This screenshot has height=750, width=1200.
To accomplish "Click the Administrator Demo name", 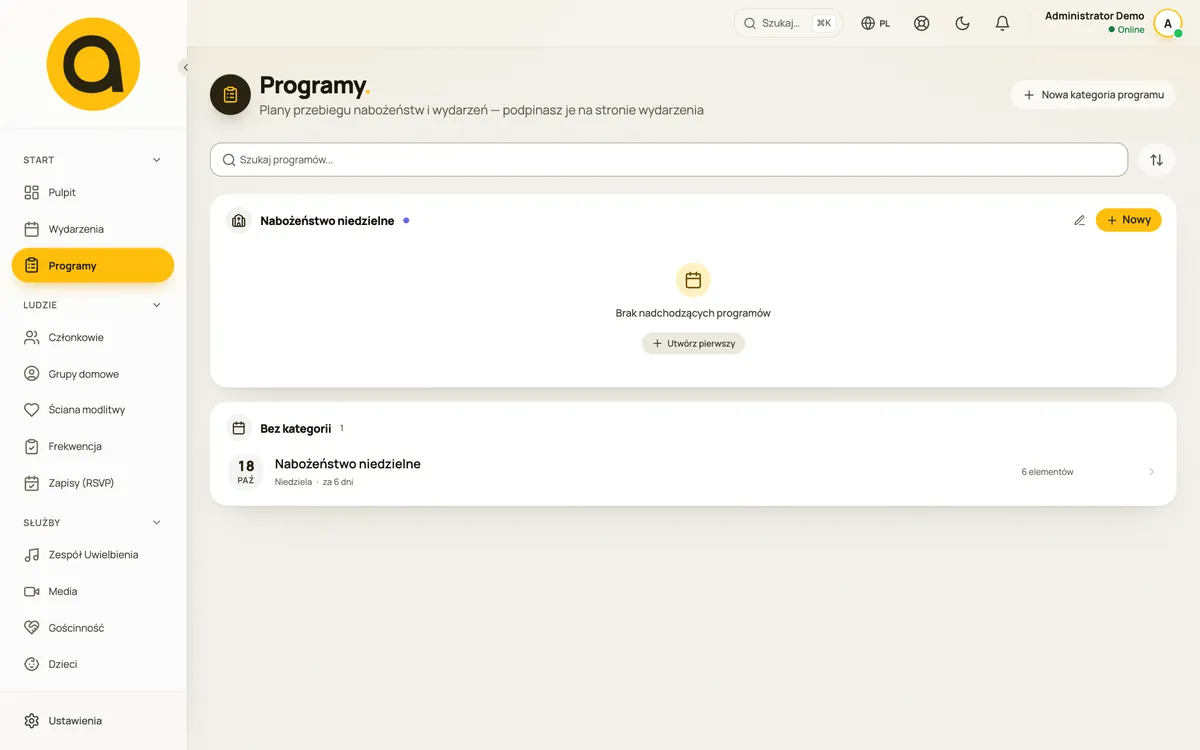I will [x=1094, y=16].
